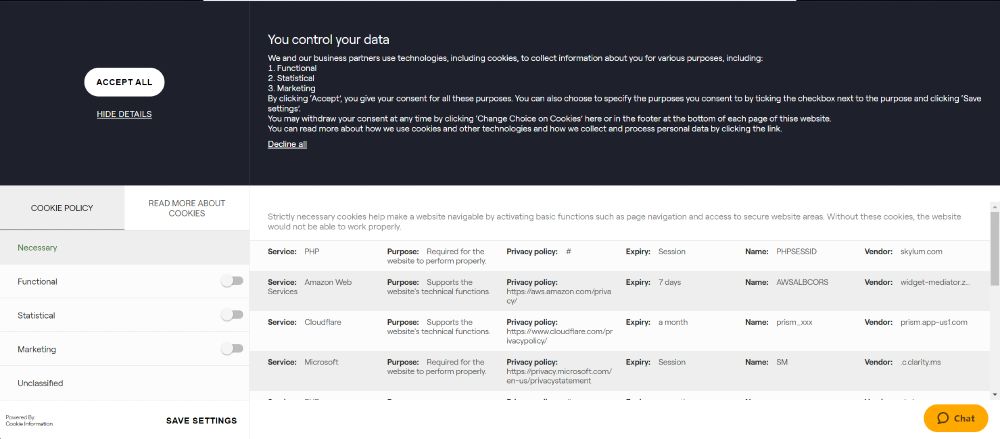Click the Accept All button

[x=124, y=82]
